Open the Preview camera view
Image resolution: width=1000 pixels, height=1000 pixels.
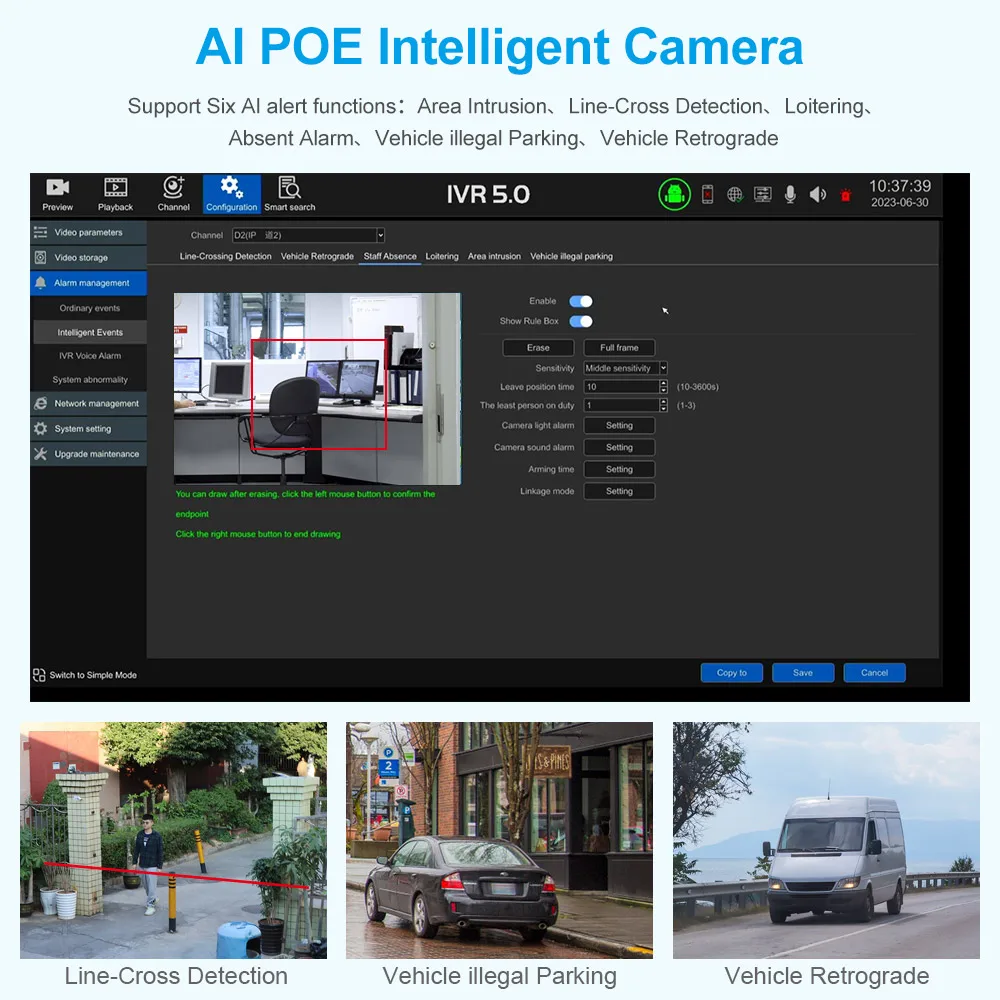(58, 194)
